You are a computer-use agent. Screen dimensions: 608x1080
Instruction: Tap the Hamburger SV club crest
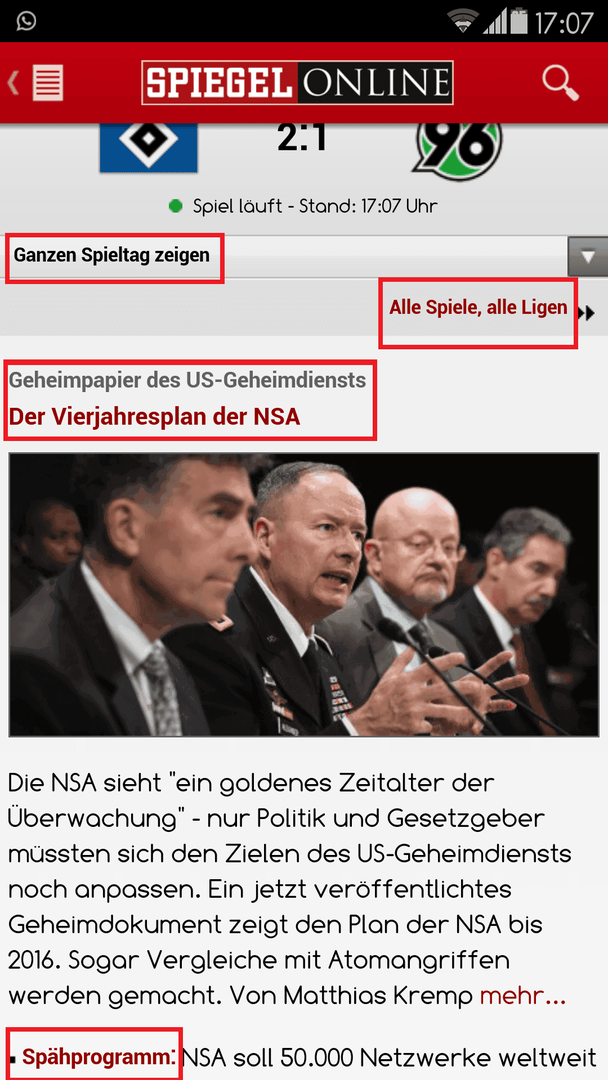point(149,147)
